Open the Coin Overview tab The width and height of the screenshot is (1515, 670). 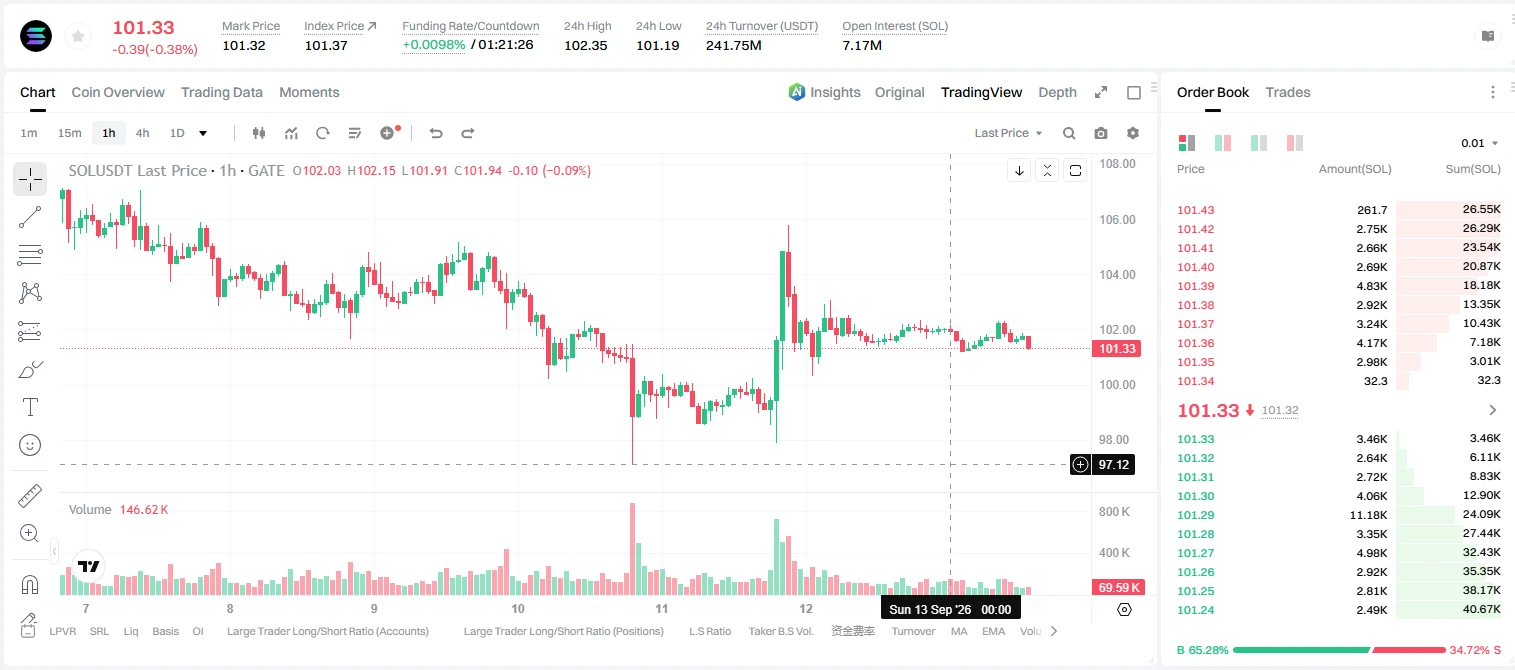tap(118, 92)
